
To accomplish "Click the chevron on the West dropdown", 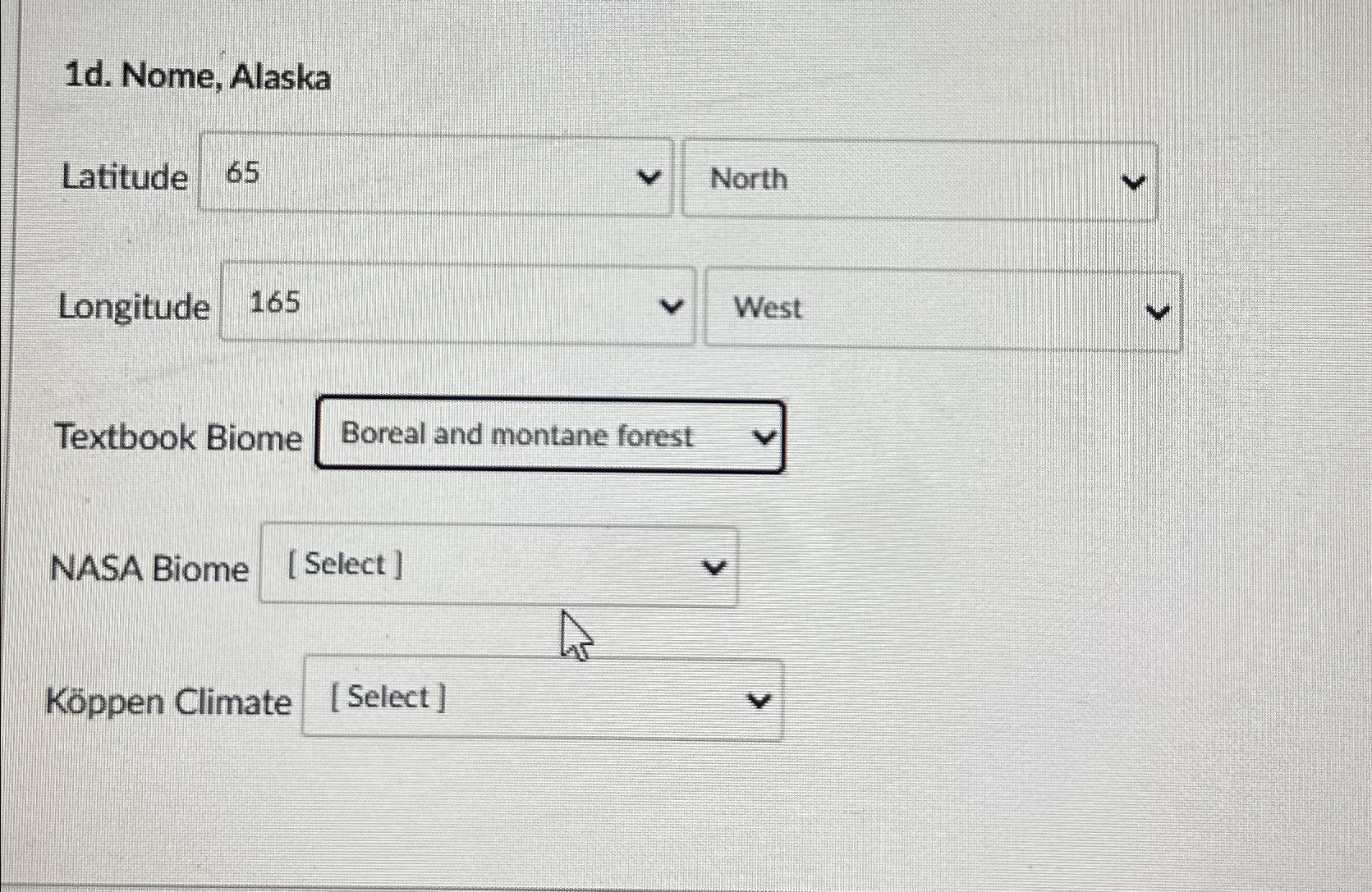I will [1157, 311].
